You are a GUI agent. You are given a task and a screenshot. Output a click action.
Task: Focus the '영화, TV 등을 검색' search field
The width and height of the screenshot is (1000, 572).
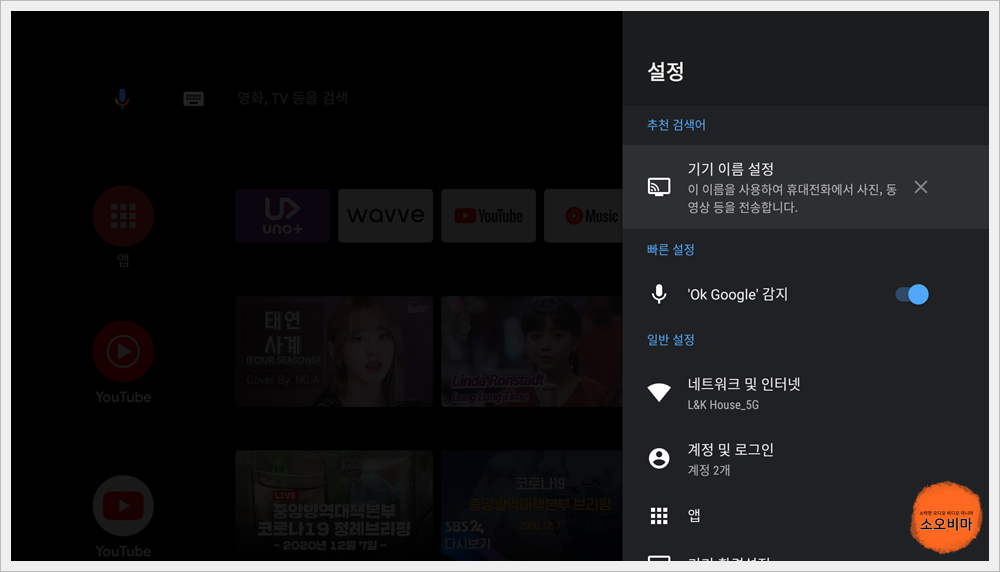(293, 98)
